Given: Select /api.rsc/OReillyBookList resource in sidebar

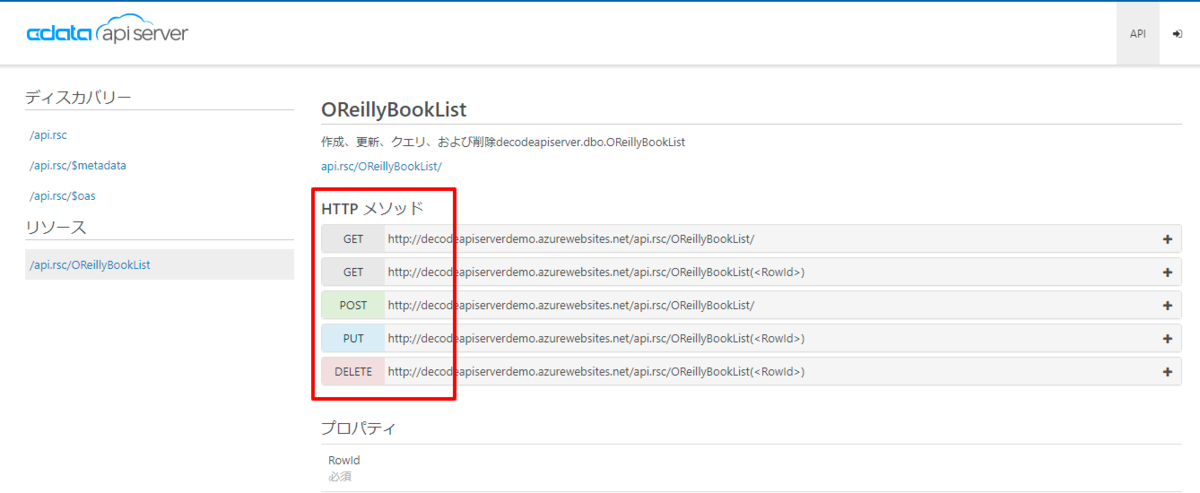Looking at the screenshot, I should click(160, 265).
